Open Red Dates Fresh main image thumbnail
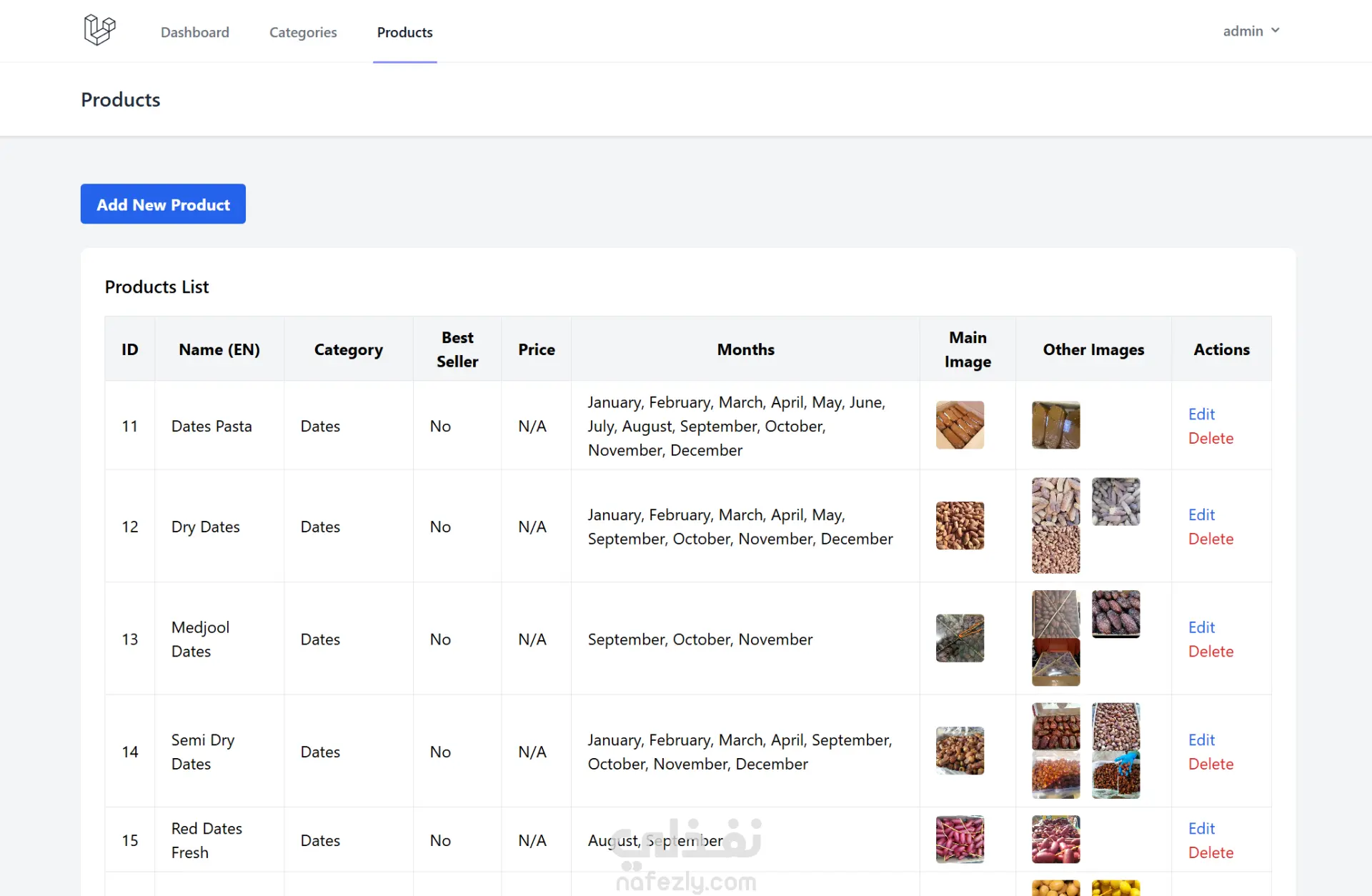The width and height of the screenshot is (1372, 896). (960, 840)
